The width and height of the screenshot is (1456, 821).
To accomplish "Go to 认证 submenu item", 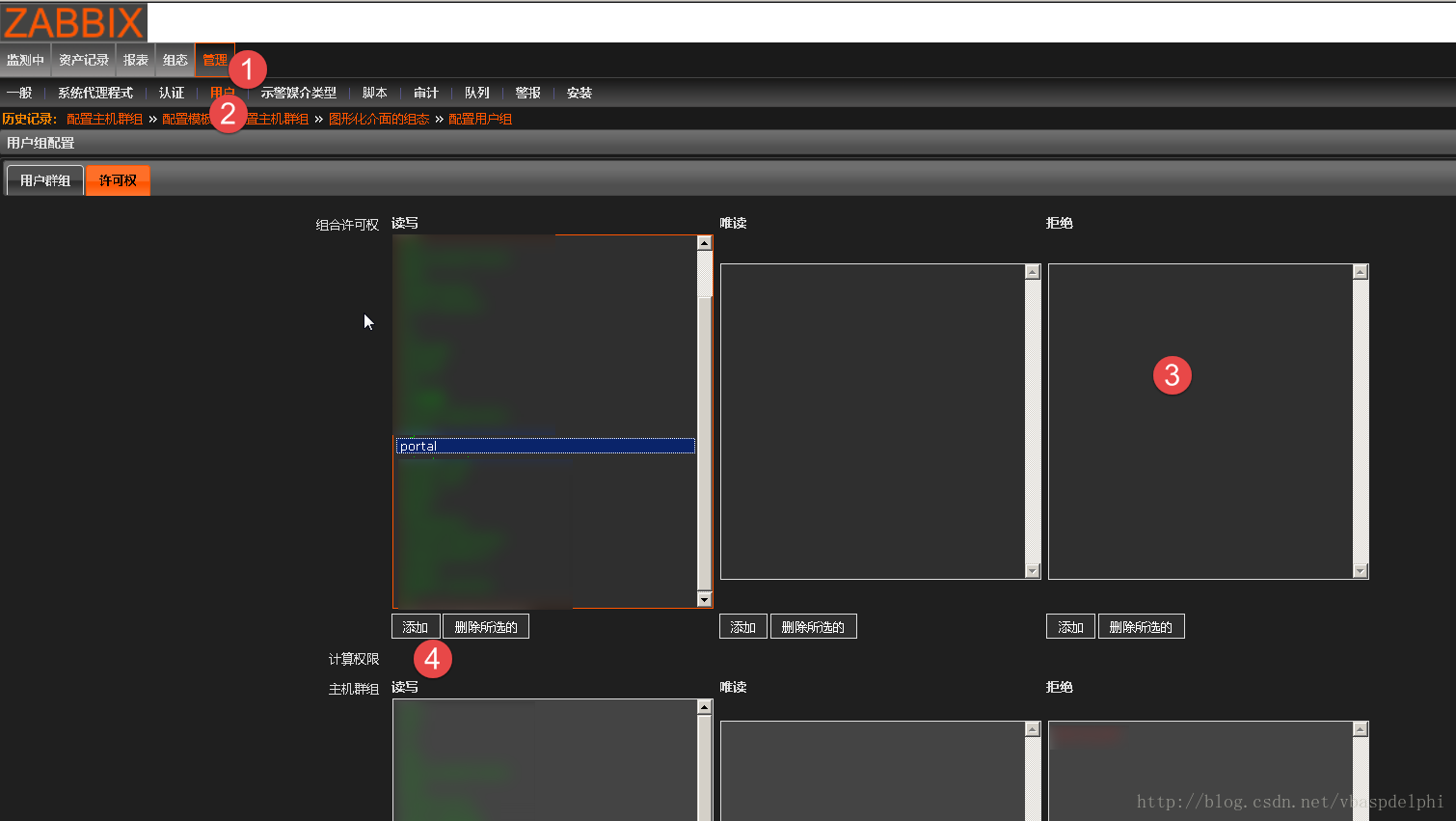I will point(172,93).
